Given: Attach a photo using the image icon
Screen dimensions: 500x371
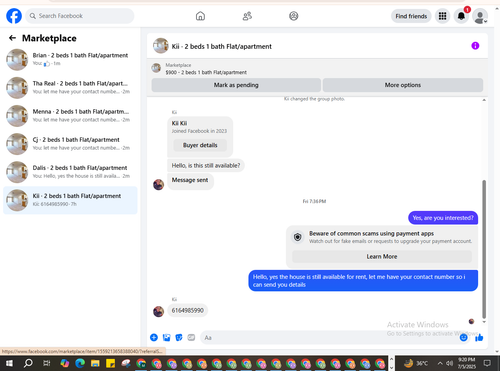Looking at the screenshot, I should click(x=166, y=337).
